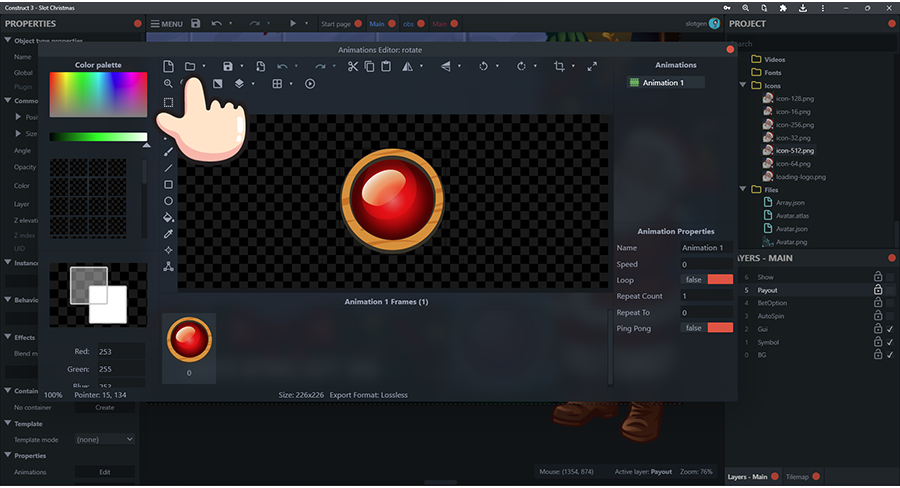Switch to the Start page tab

337,23
